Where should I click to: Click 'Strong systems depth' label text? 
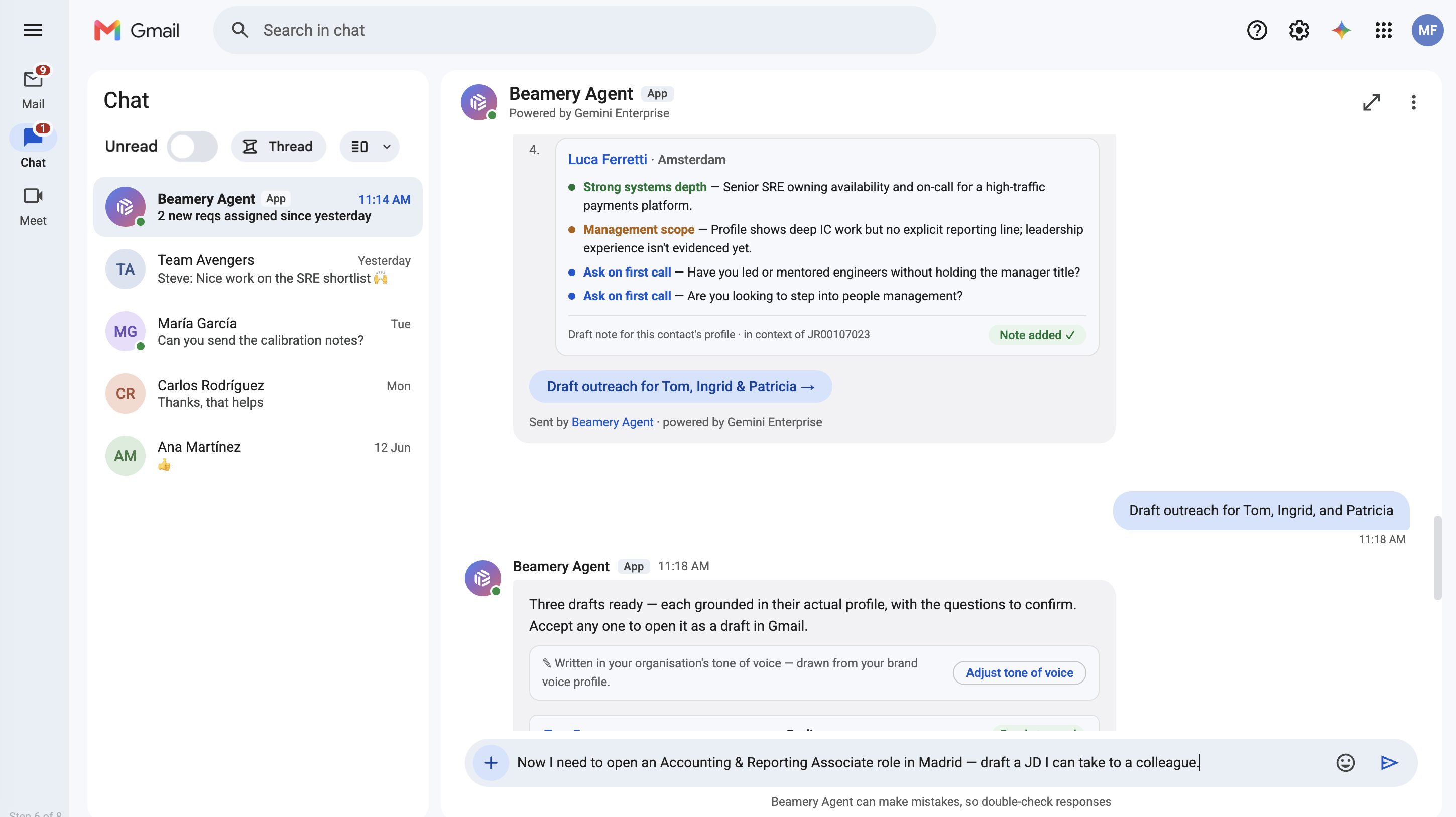645,187
